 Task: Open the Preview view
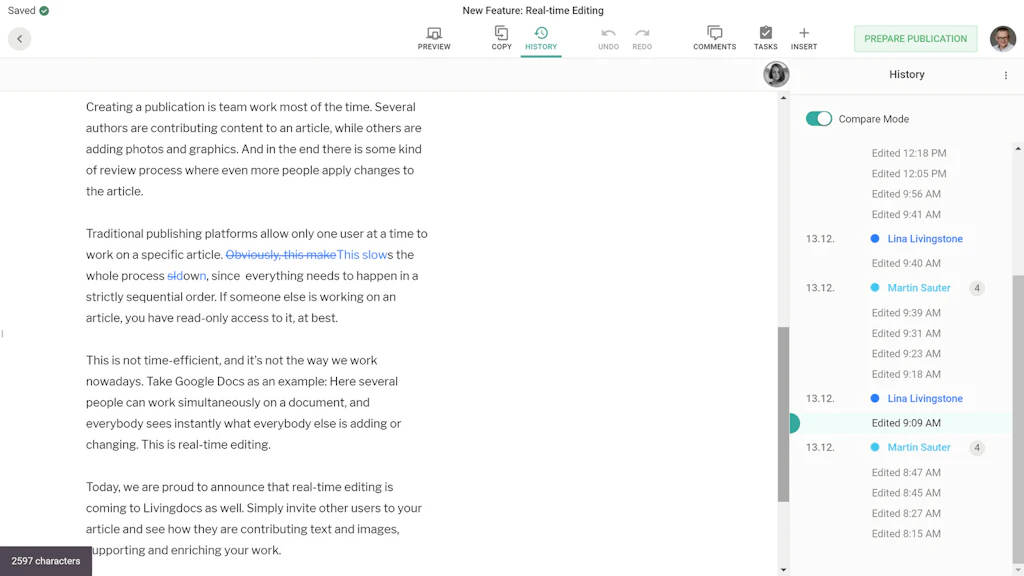pos(434,39)
